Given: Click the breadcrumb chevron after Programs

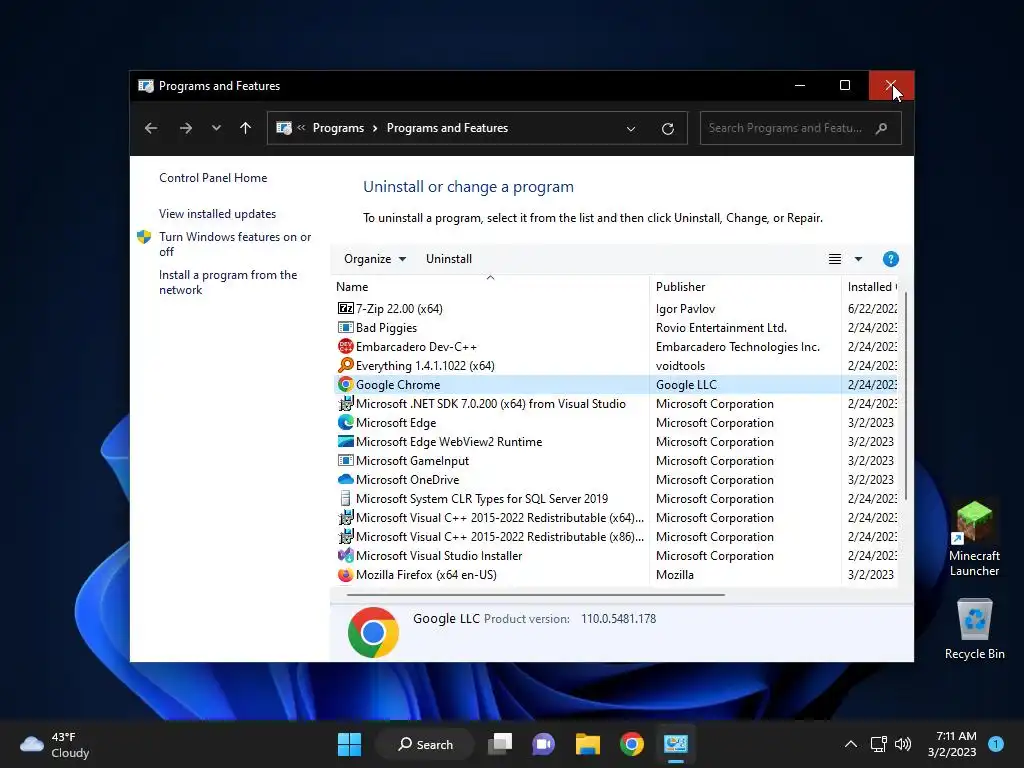Looking at the screenshot, I should coord(375,128).
